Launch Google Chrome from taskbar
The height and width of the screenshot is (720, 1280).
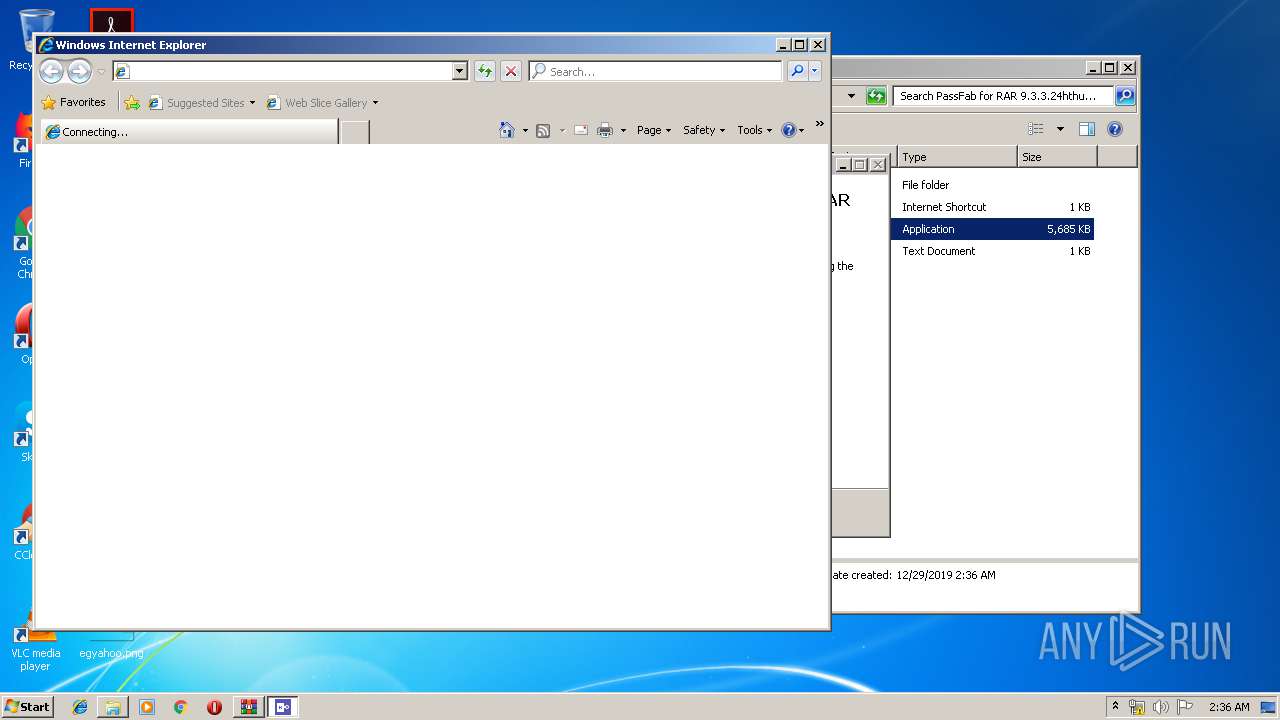(x=180, y=707)
